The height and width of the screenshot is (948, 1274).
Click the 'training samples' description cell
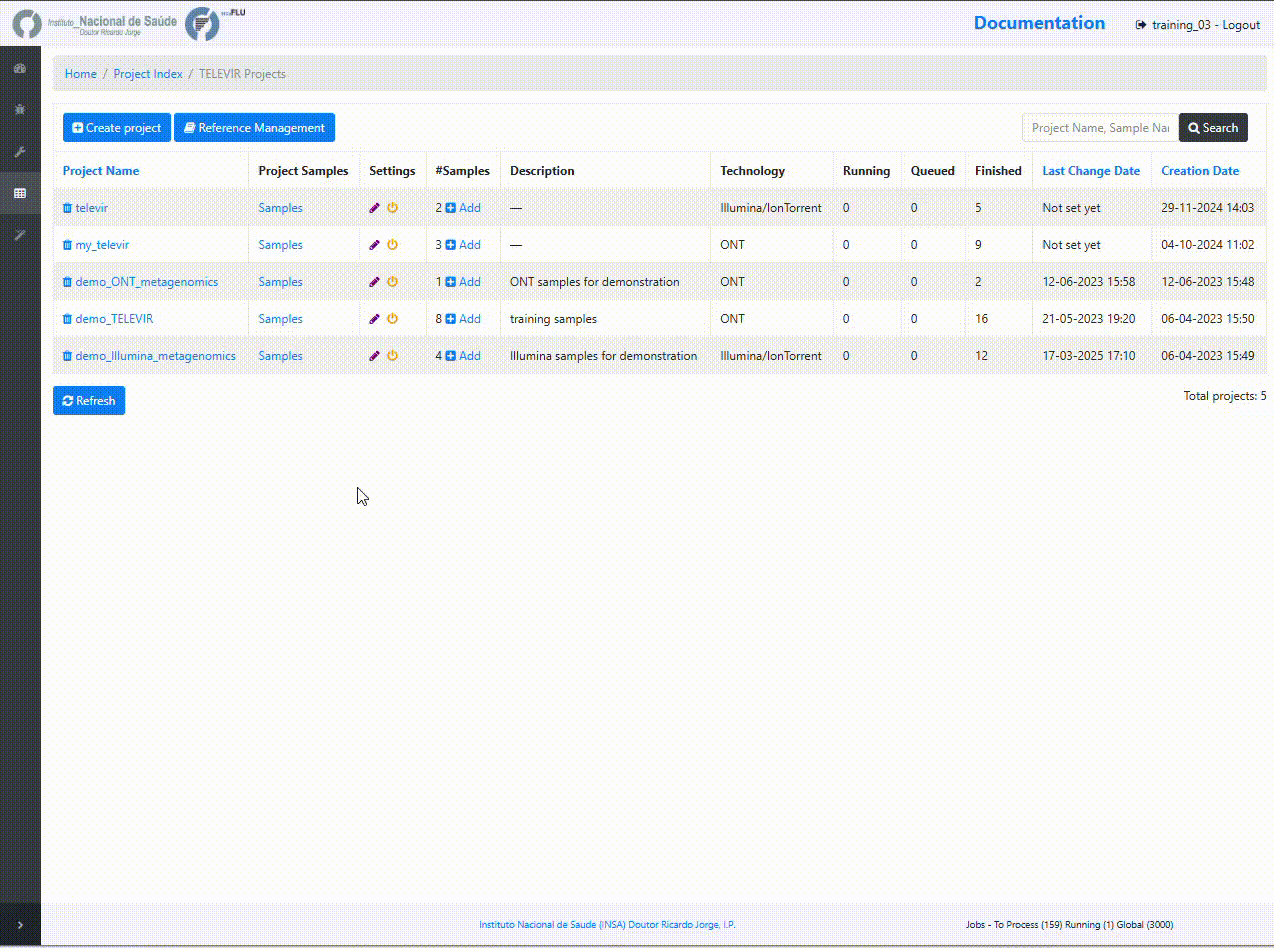coord(553,319)
